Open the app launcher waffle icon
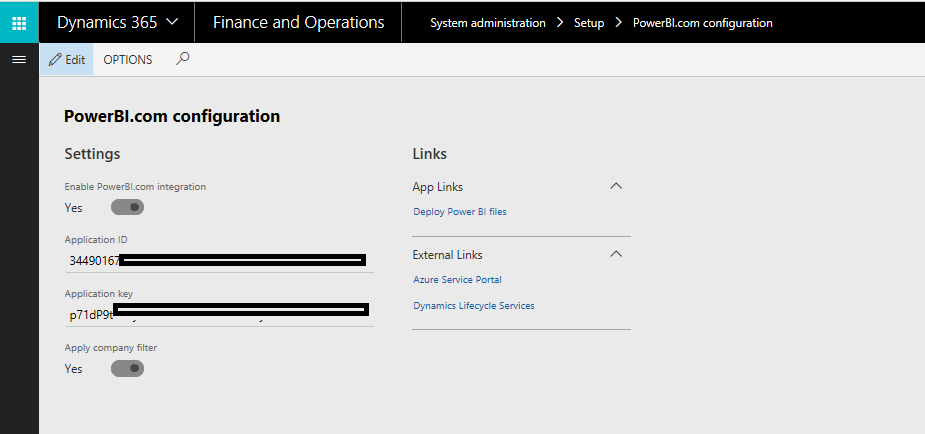Image resolution: width=925 pixels, height=434 pixels. click(19, 22)
